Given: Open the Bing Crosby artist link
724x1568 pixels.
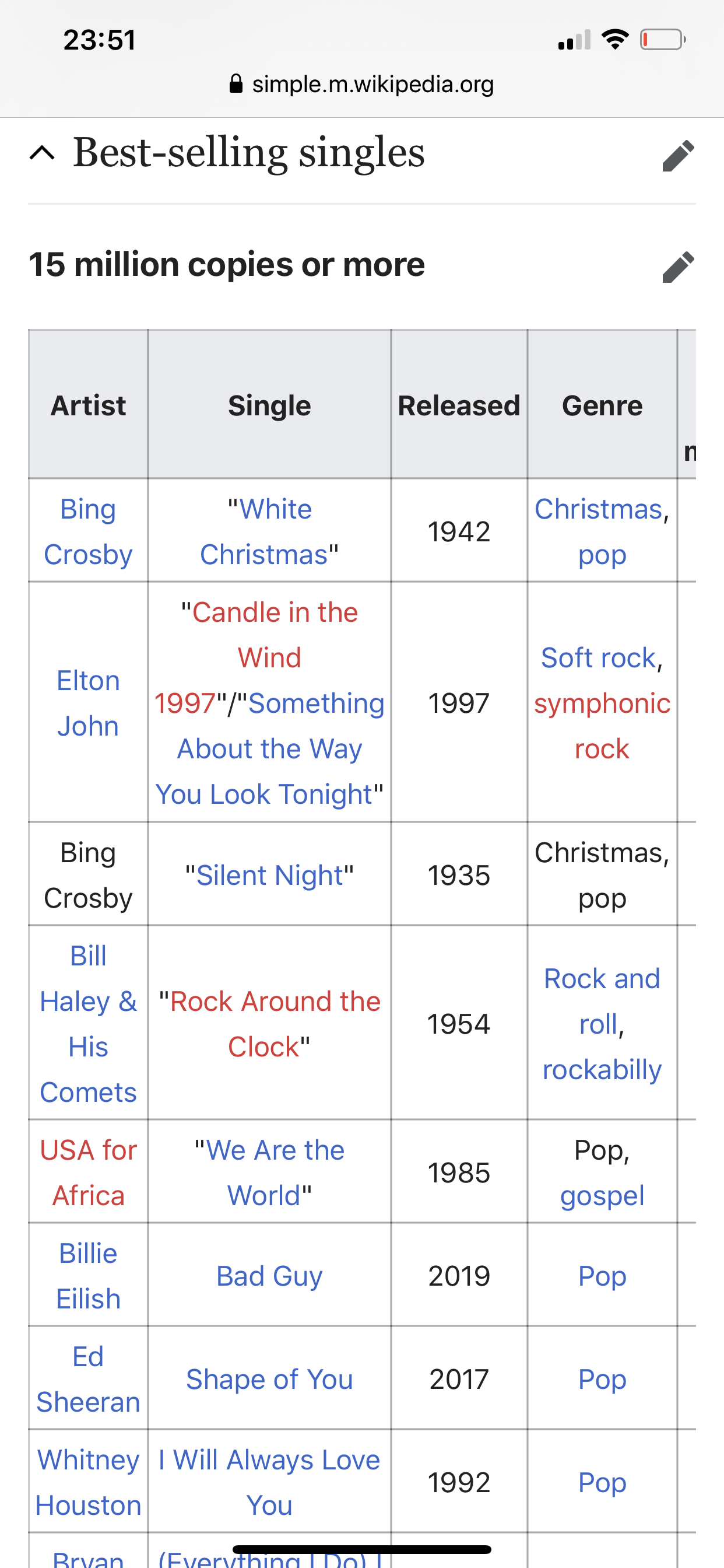Looking at the screenshot, I should coord(88,531).
